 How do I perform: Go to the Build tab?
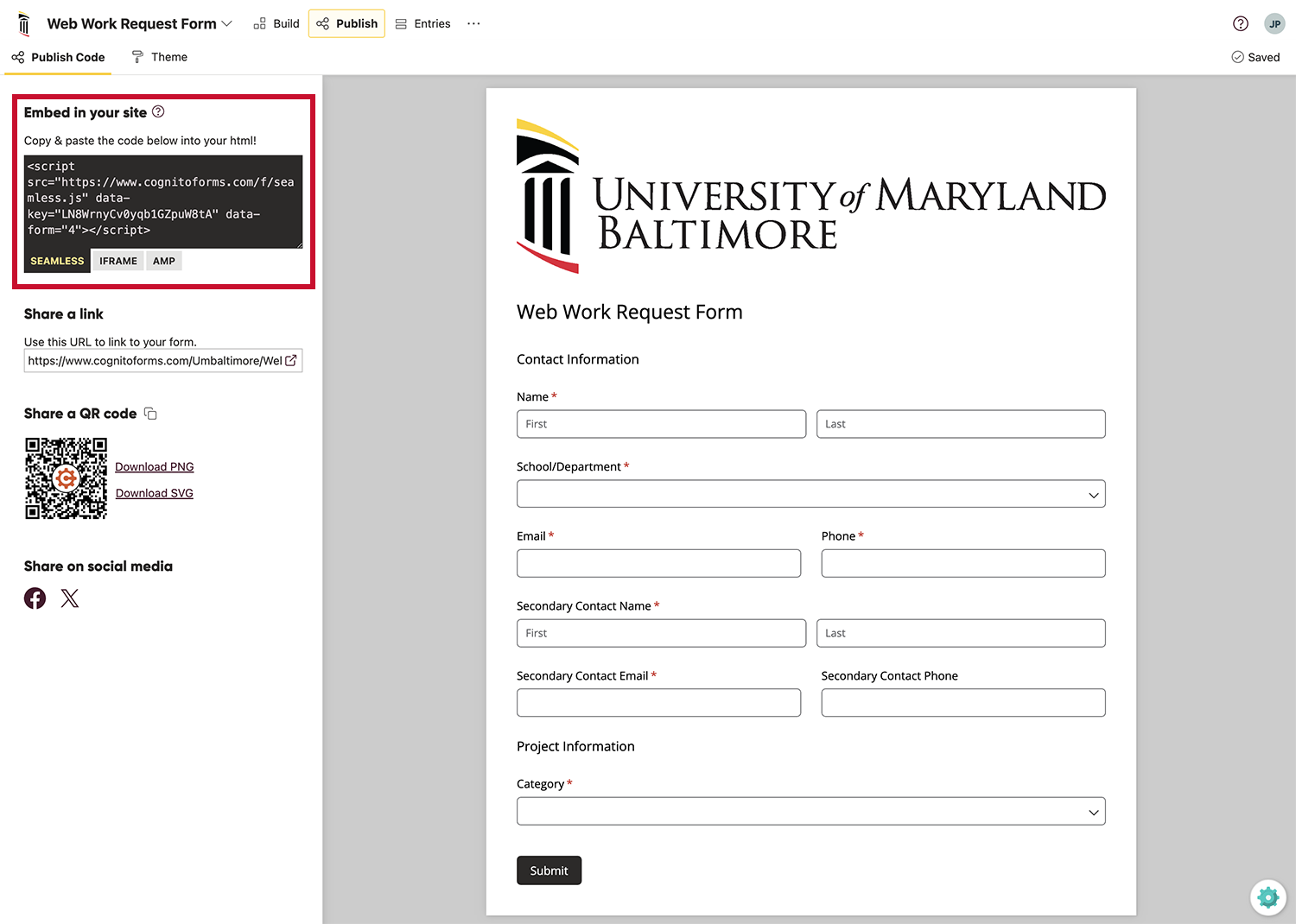[276, 23]
